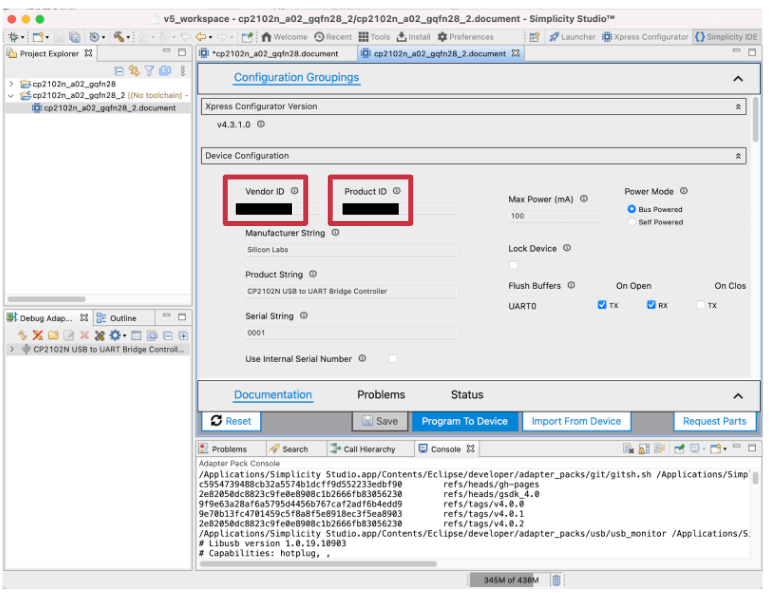Viewport: 776px width, 594px height.
Task: Click the Vendor ID info icon
Action: click(x=294, y=191)
